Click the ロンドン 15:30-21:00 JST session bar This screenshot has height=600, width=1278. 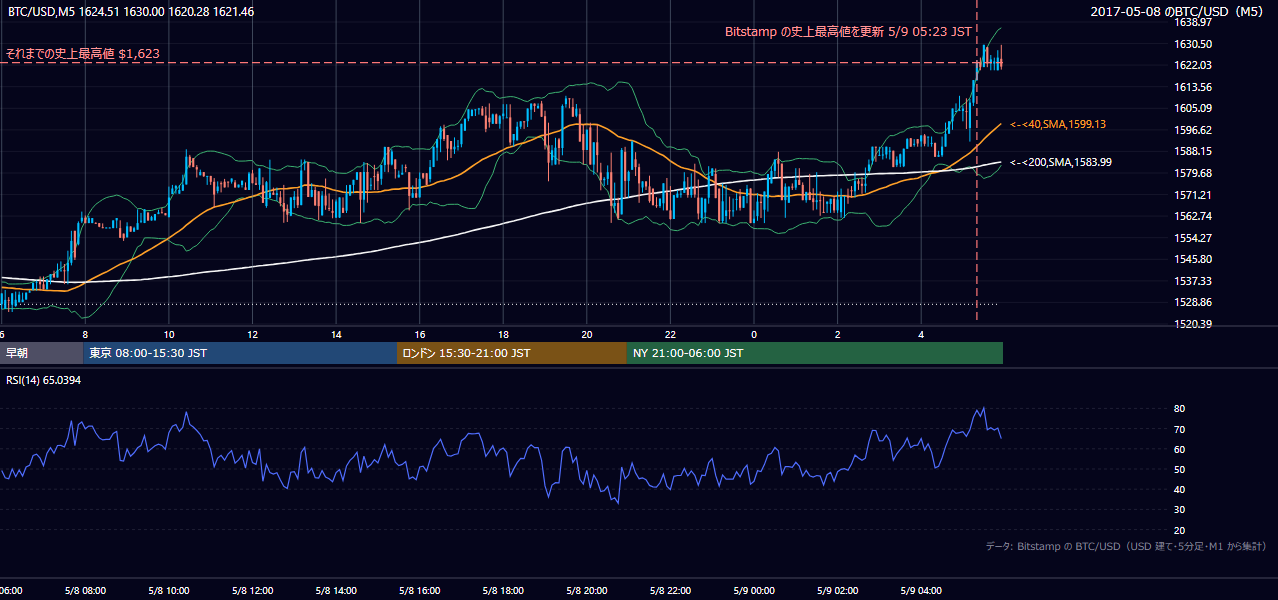click(512, 353)
